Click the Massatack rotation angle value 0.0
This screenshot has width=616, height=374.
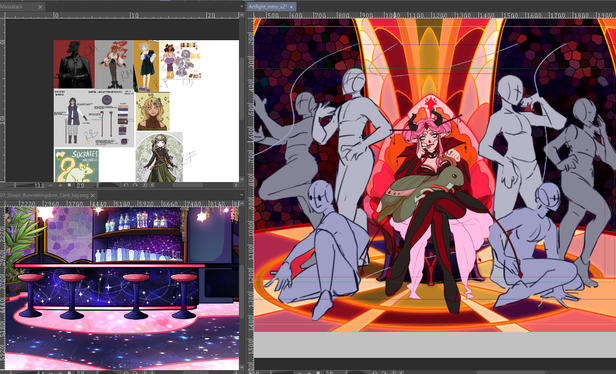click(80, 185)
